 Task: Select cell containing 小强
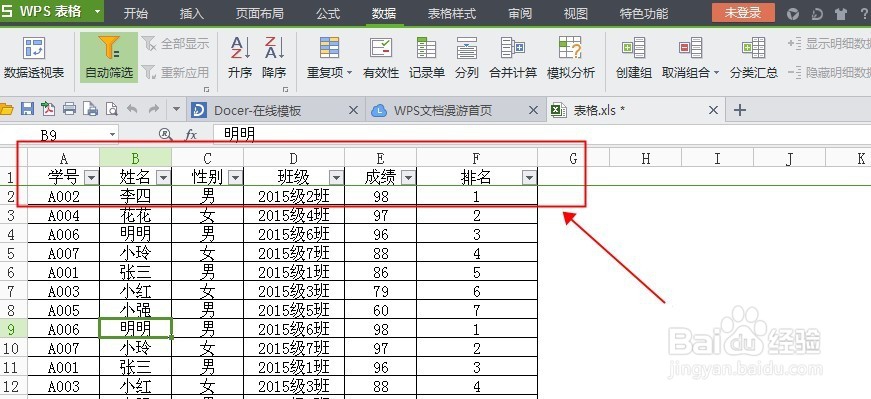136,310
